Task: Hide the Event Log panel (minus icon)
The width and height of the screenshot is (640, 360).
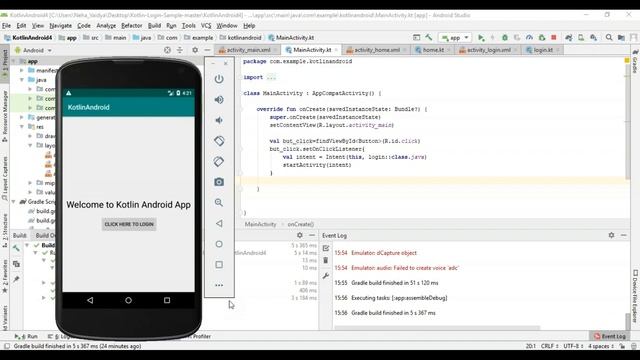Action: 624,235
